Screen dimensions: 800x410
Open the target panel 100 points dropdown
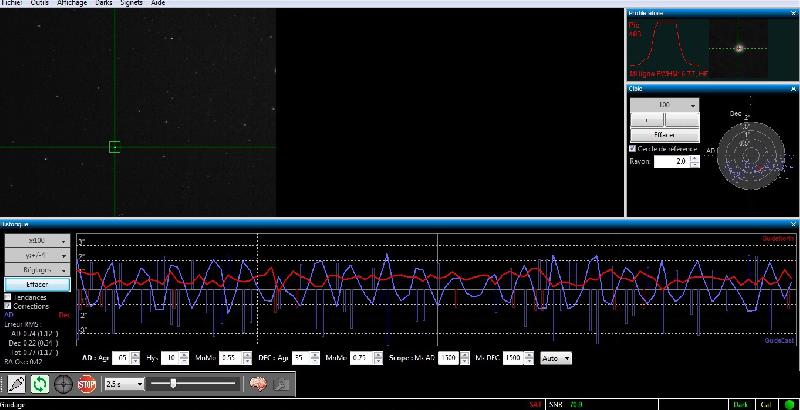[665, 105]
